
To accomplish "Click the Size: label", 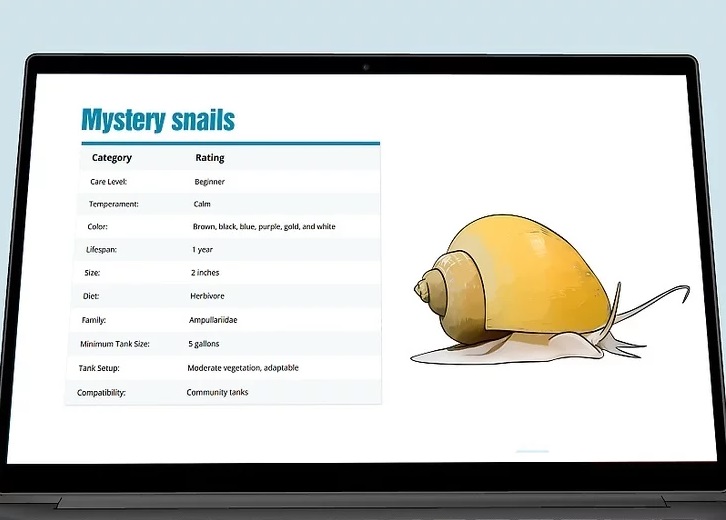I will click(92, 273).
